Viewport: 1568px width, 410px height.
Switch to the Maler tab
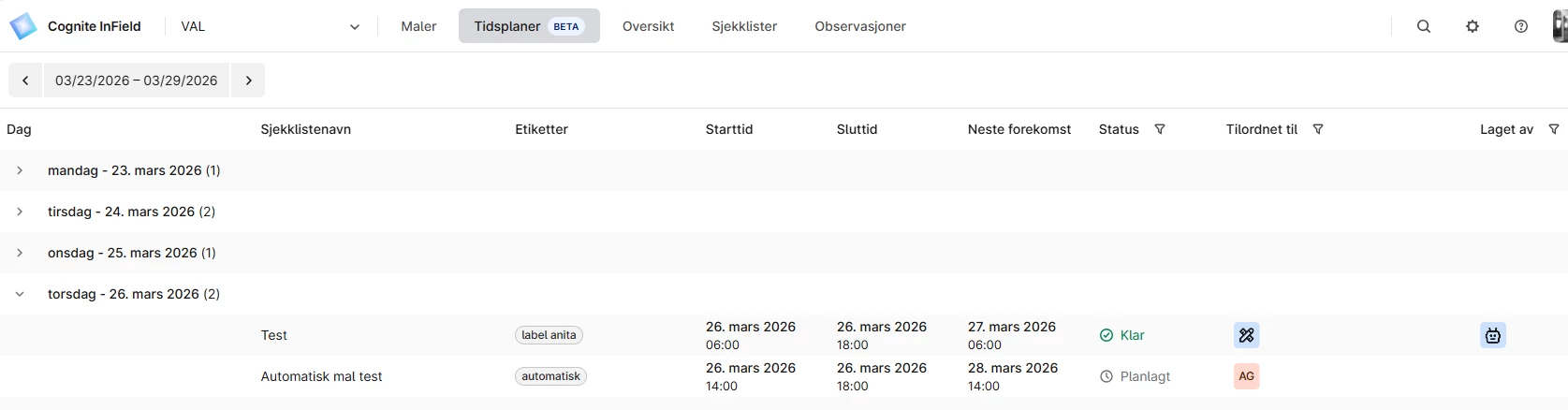(418, 26)
